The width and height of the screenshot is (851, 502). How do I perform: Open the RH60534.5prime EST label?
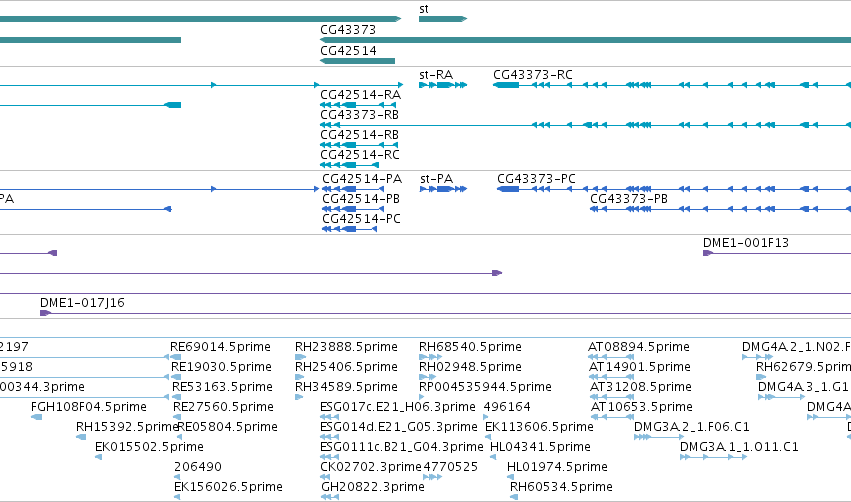pos(561,487)
